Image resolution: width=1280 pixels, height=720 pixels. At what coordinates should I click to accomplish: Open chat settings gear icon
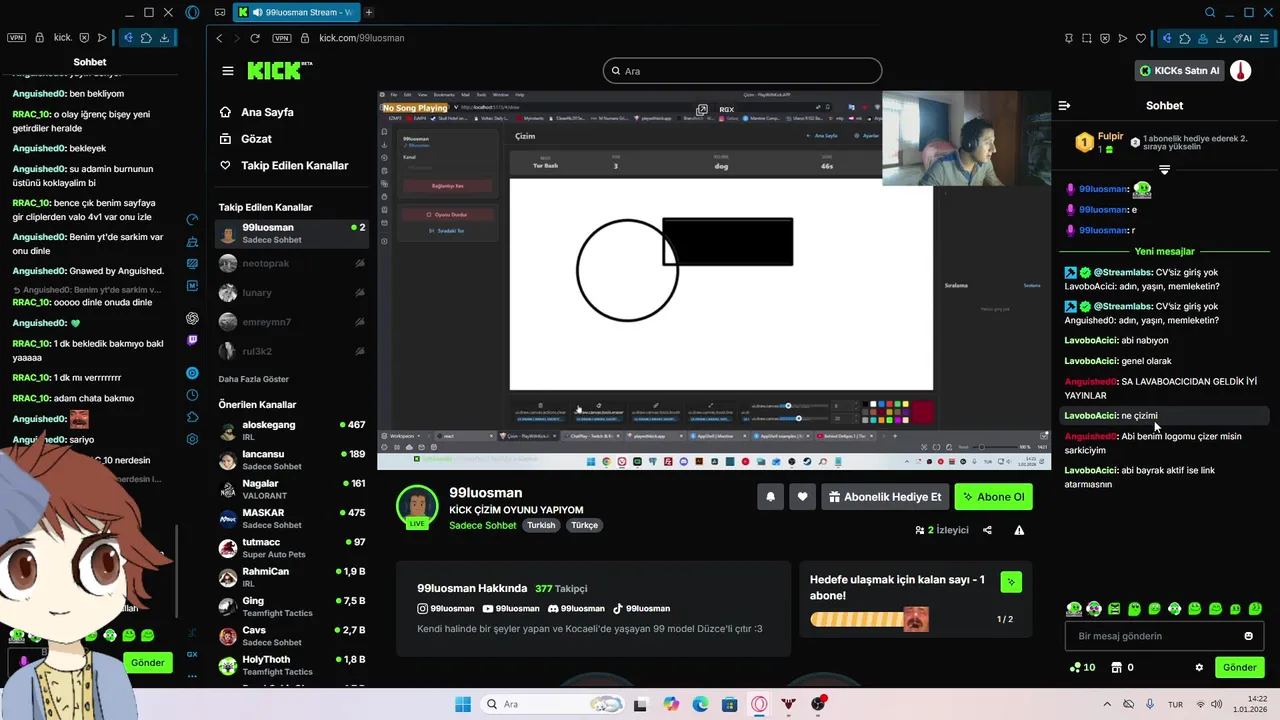(x=1199, y=668)
